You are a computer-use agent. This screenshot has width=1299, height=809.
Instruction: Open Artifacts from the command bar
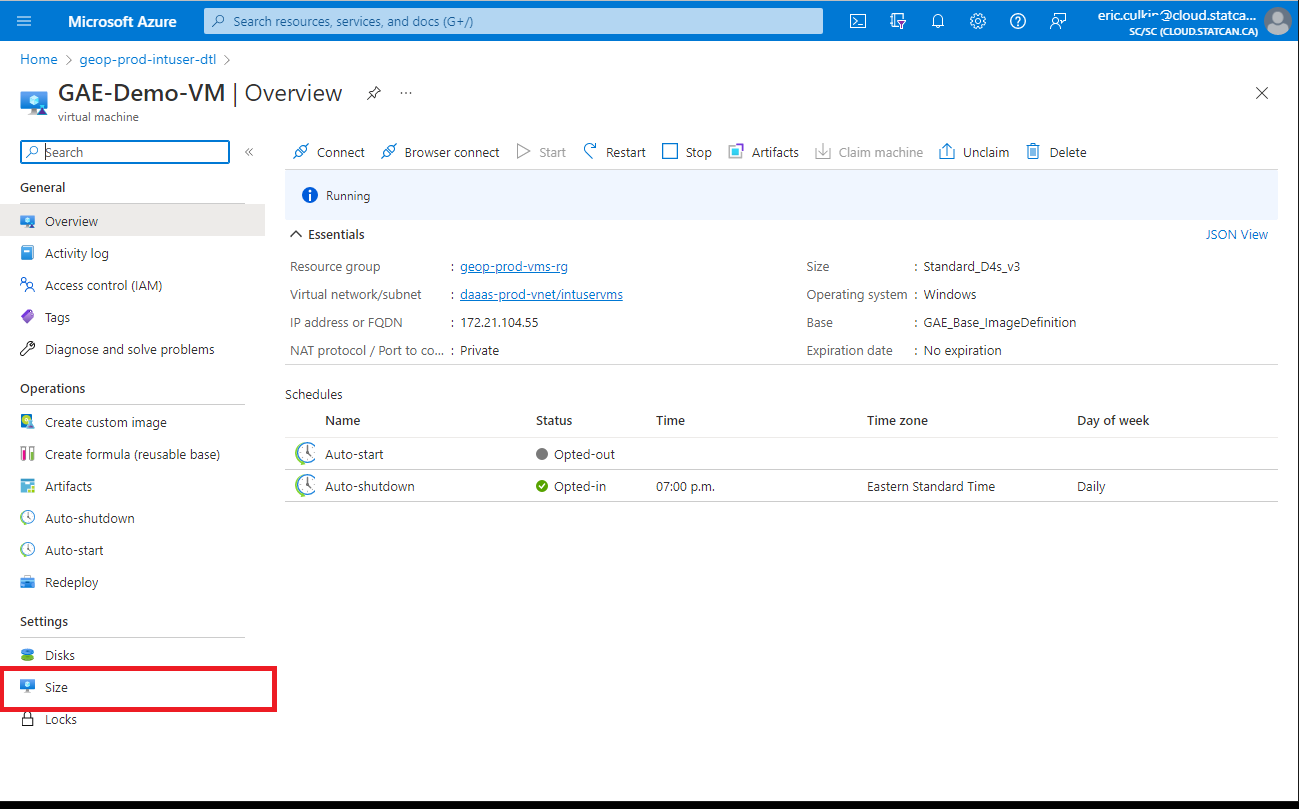coord(763,152)
